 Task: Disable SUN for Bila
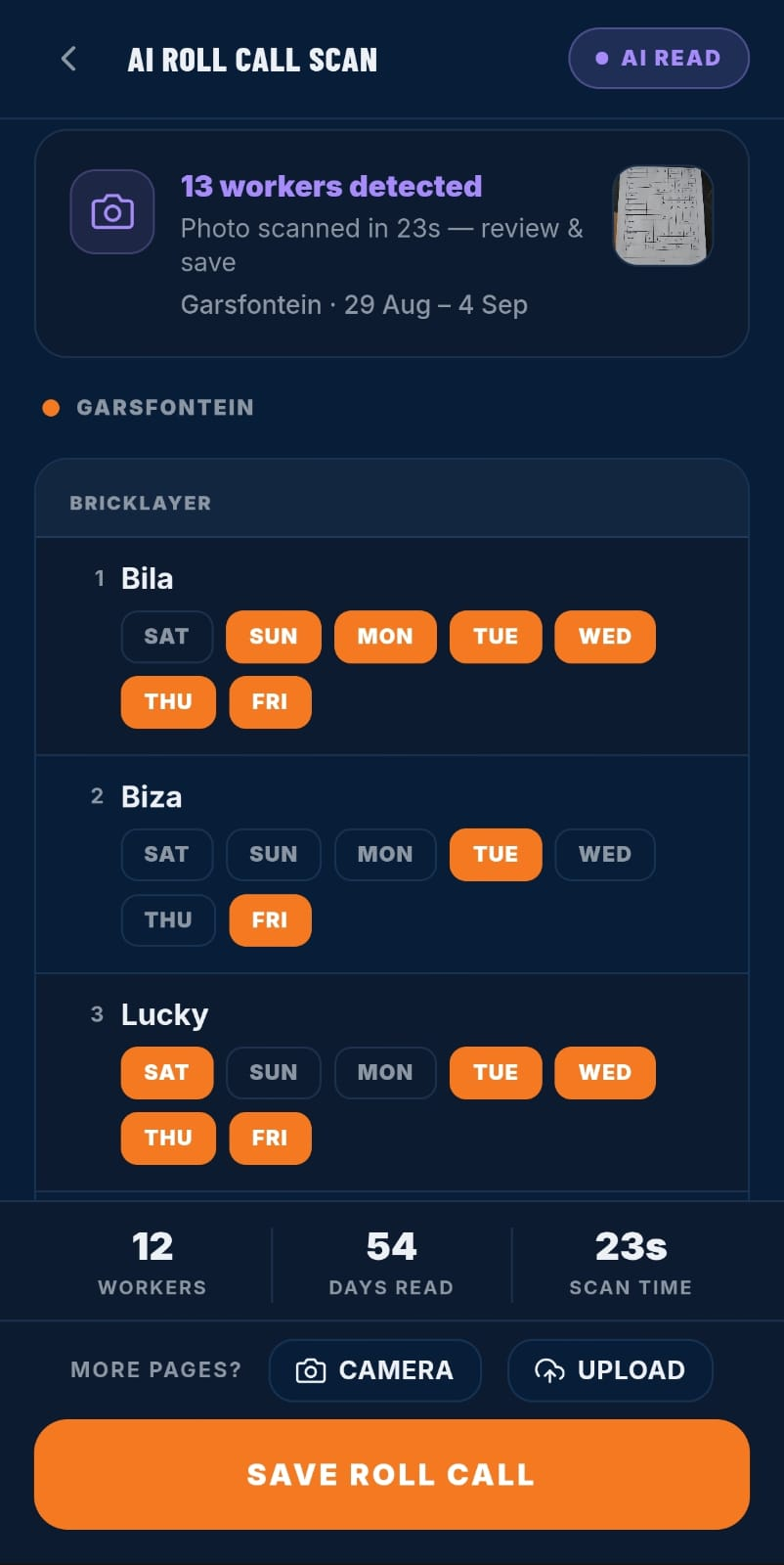point(274,637)
